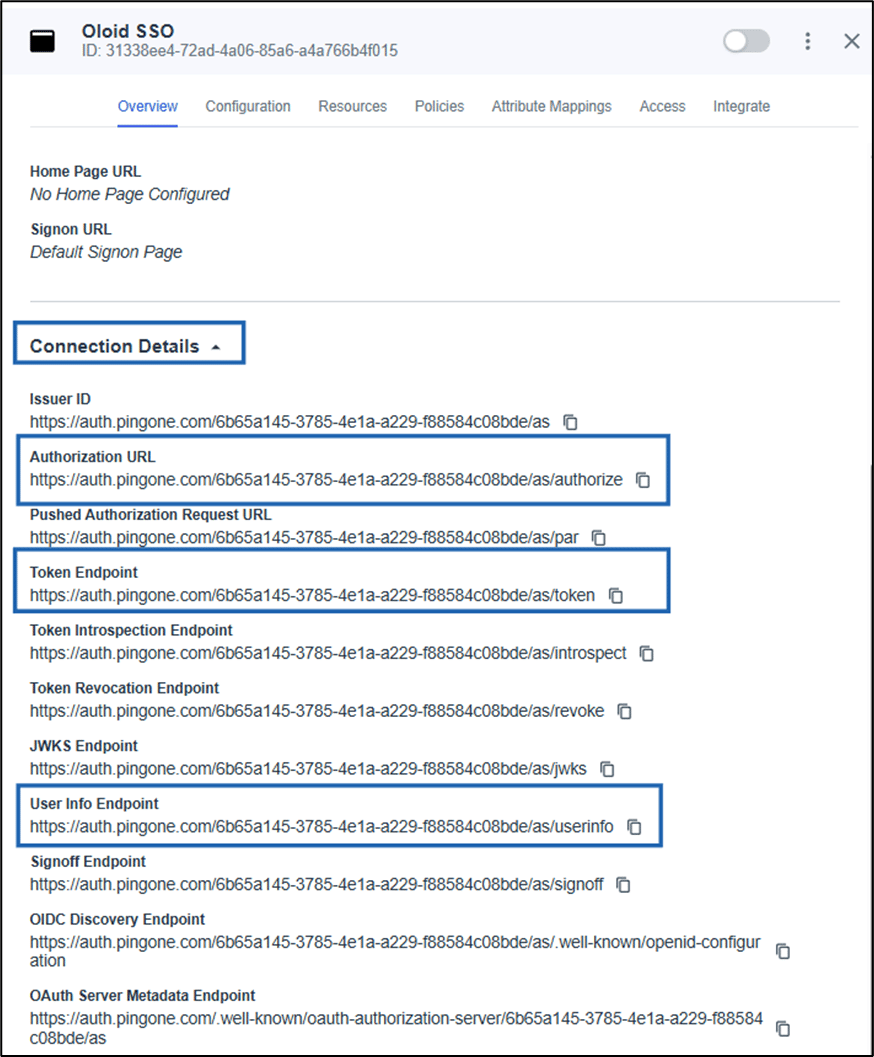The height and width of the screenshot is (1057, 874).
Task: Click the OIDC Discovery Endpoint URL value
Action: (x=396, y=951)
